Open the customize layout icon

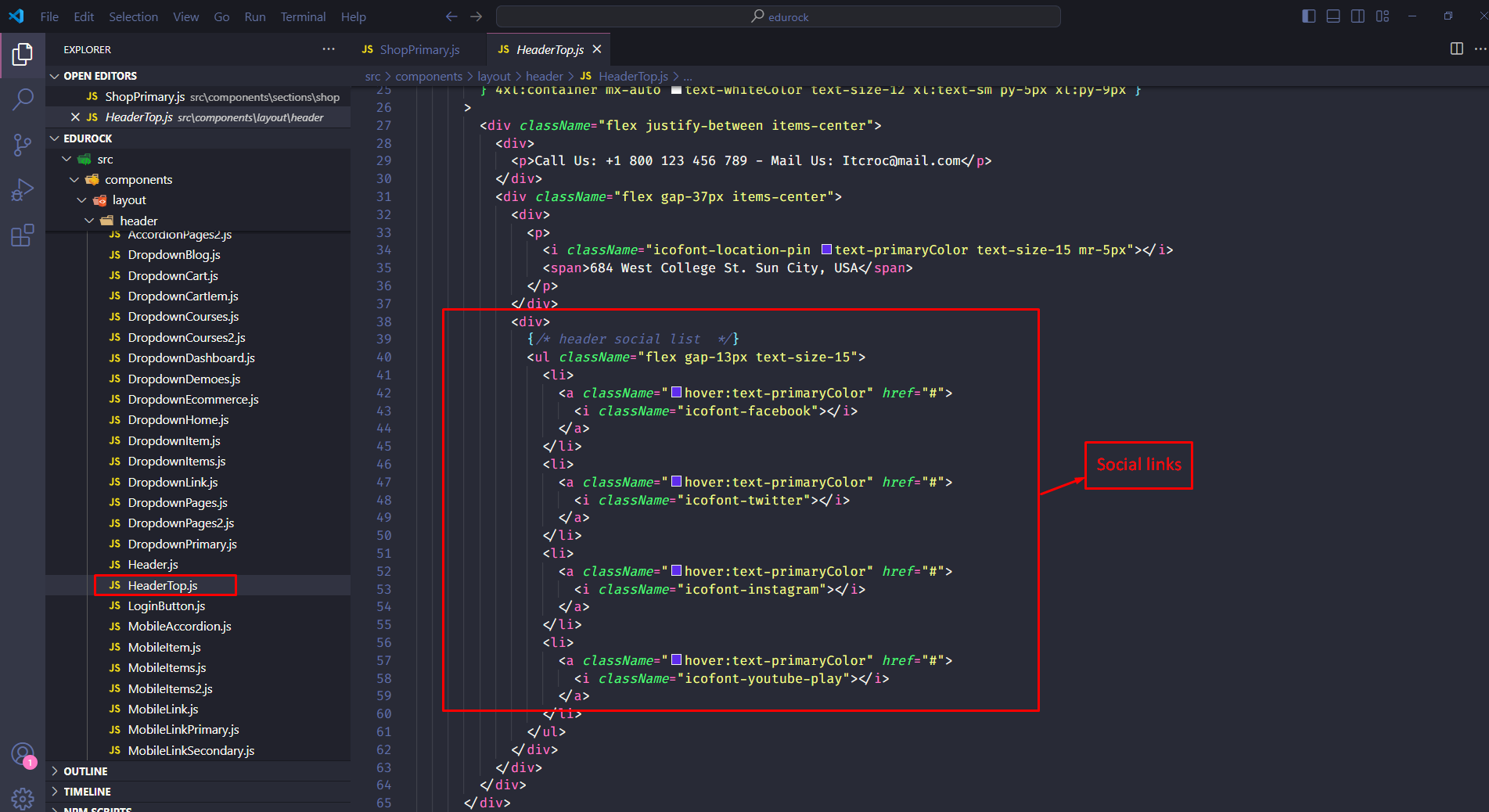[x=1383, y=16]
